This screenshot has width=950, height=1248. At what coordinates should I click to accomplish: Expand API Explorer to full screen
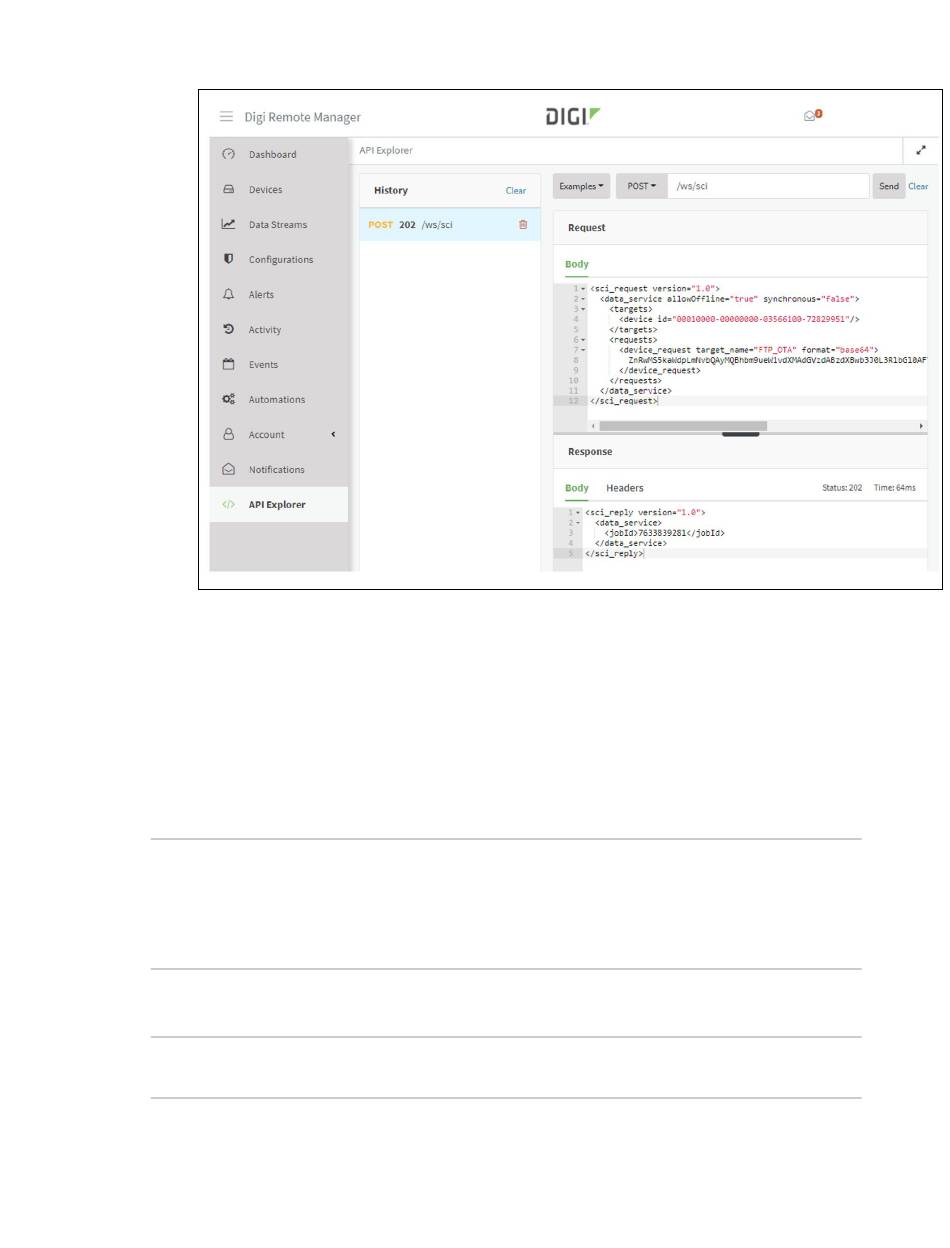pos(921,150)
